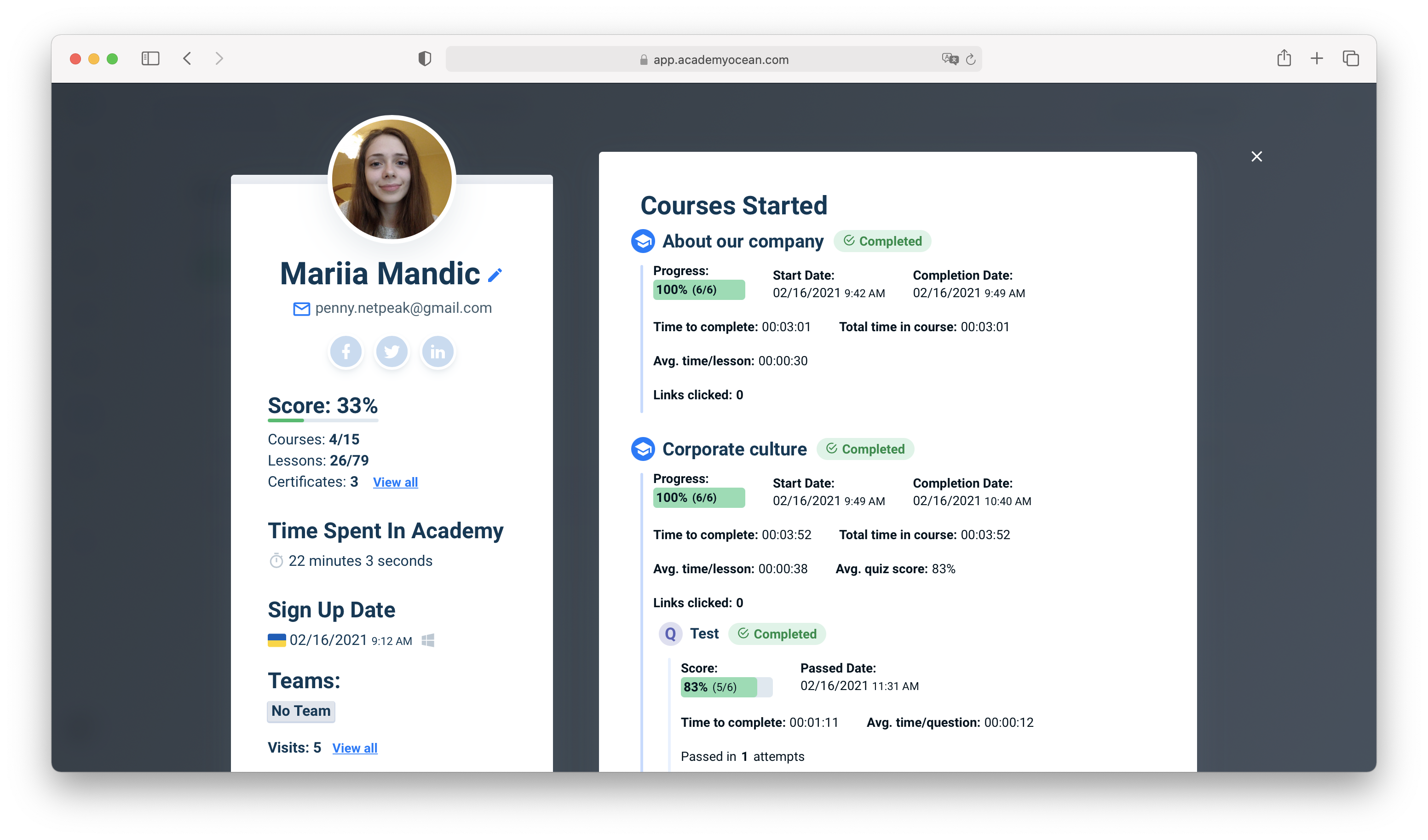The height and width of the screenshot is (840, 1428).
Task: Click the Lessons: 26/79 stat
Action: click(318, 460)
